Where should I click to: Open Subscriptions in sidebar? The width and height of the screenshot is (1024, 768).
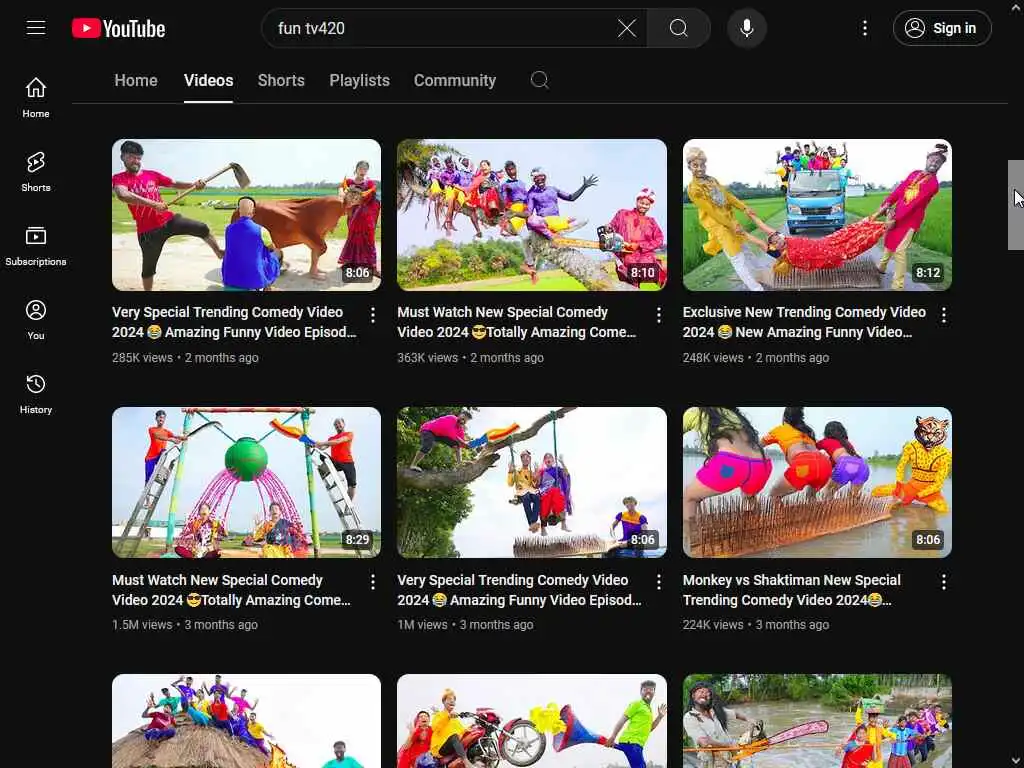point(36,246)
